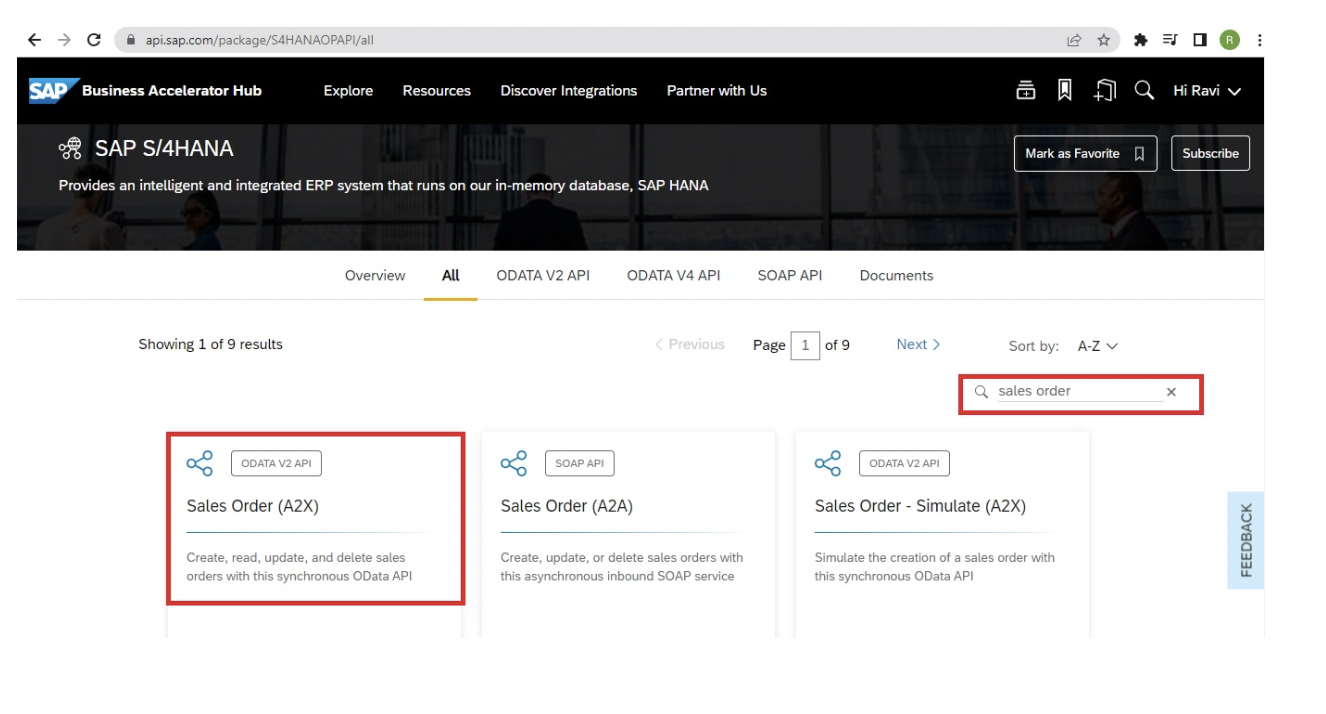This screenshot has height=714, width=1326.
Task: Click share icon on Sales Order (A2A) card
Action: 514,463
